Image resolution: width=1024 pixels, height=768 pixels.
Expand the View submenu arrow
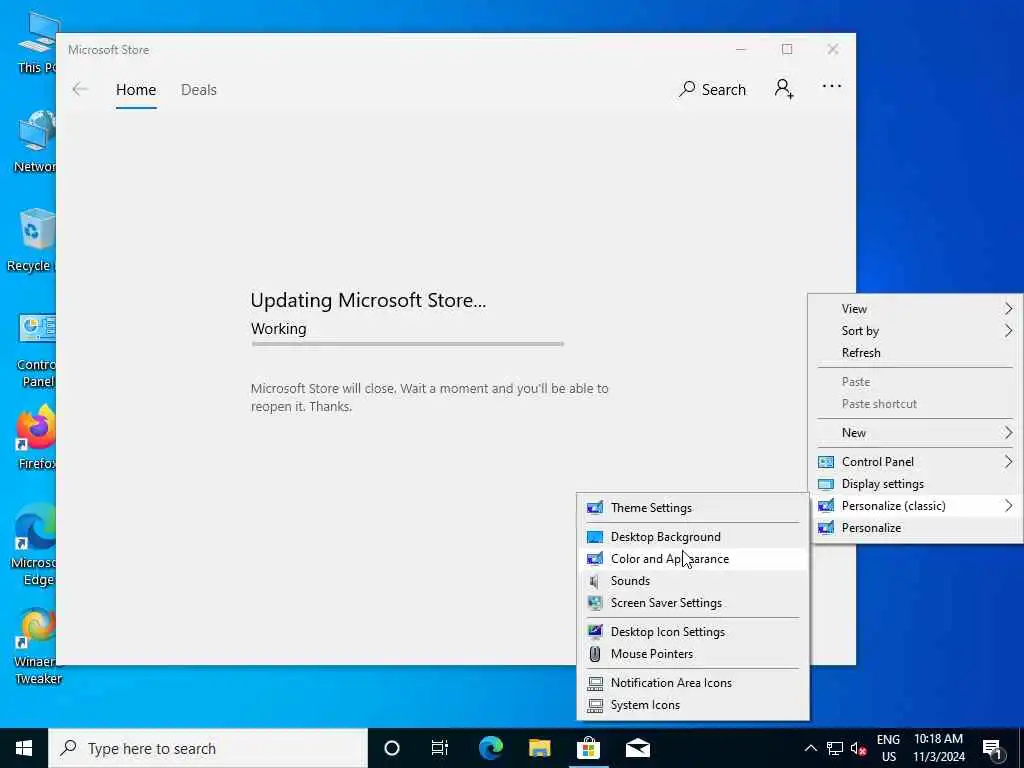tap(1008, 308)
